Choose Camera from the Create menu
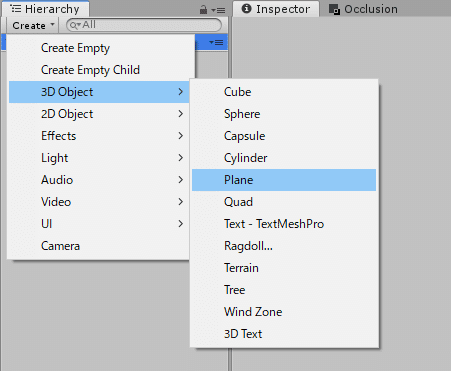The height and width of the screenshot is (371, 451). coord(99,246)
